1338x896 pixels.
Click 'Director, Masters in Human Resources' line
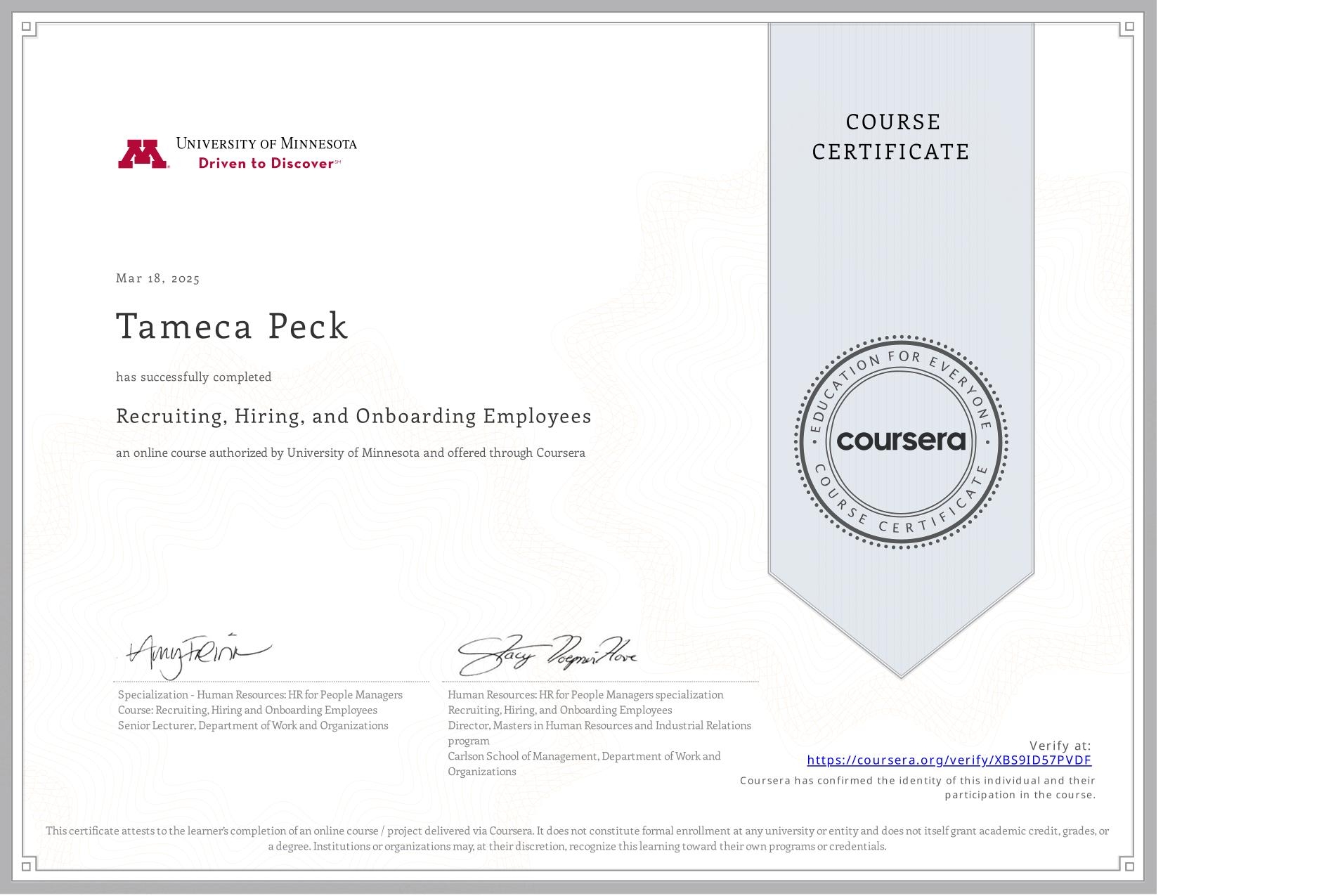pos(599,733)
